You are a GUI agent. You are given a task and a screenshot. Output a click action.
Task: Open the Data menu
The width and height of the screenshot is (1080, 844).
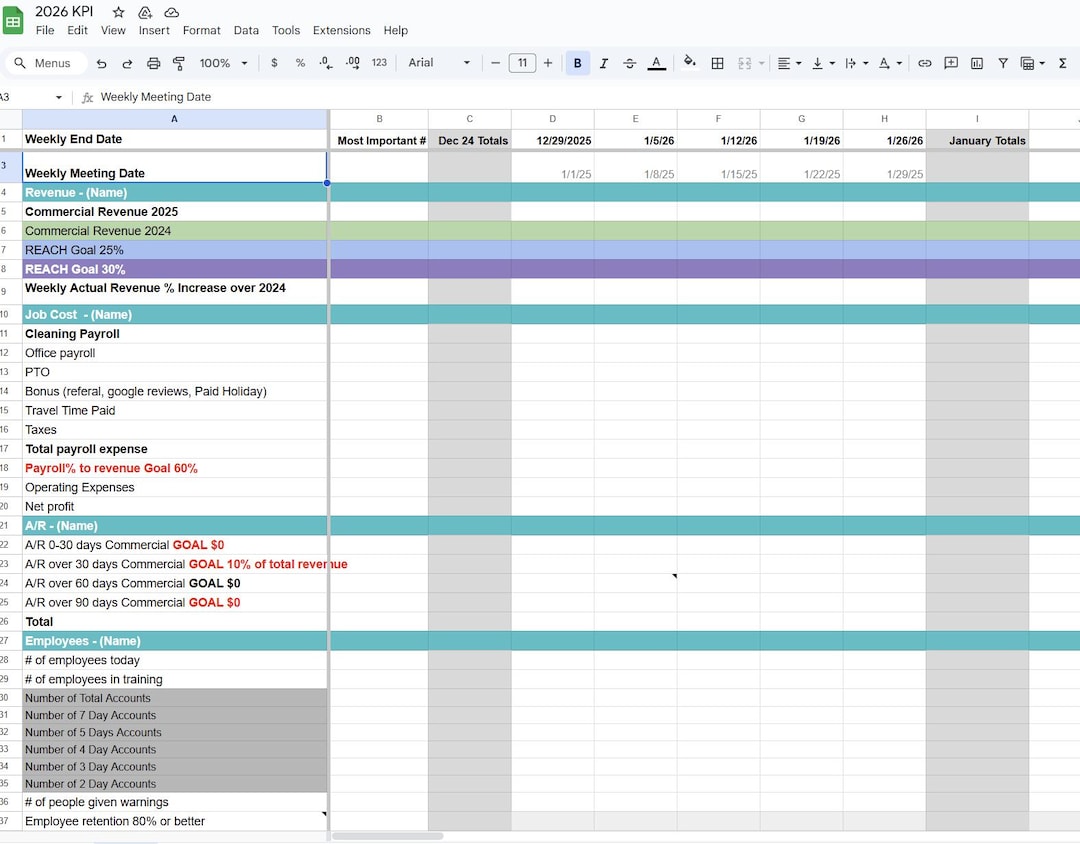click(x=246, y=30)
